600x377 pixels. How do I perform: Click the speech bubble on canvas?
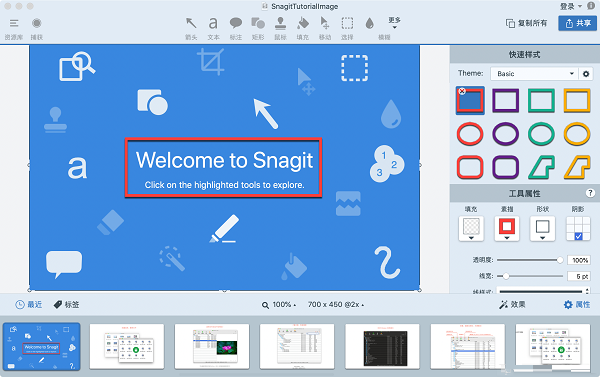click(x=64, y=264)
